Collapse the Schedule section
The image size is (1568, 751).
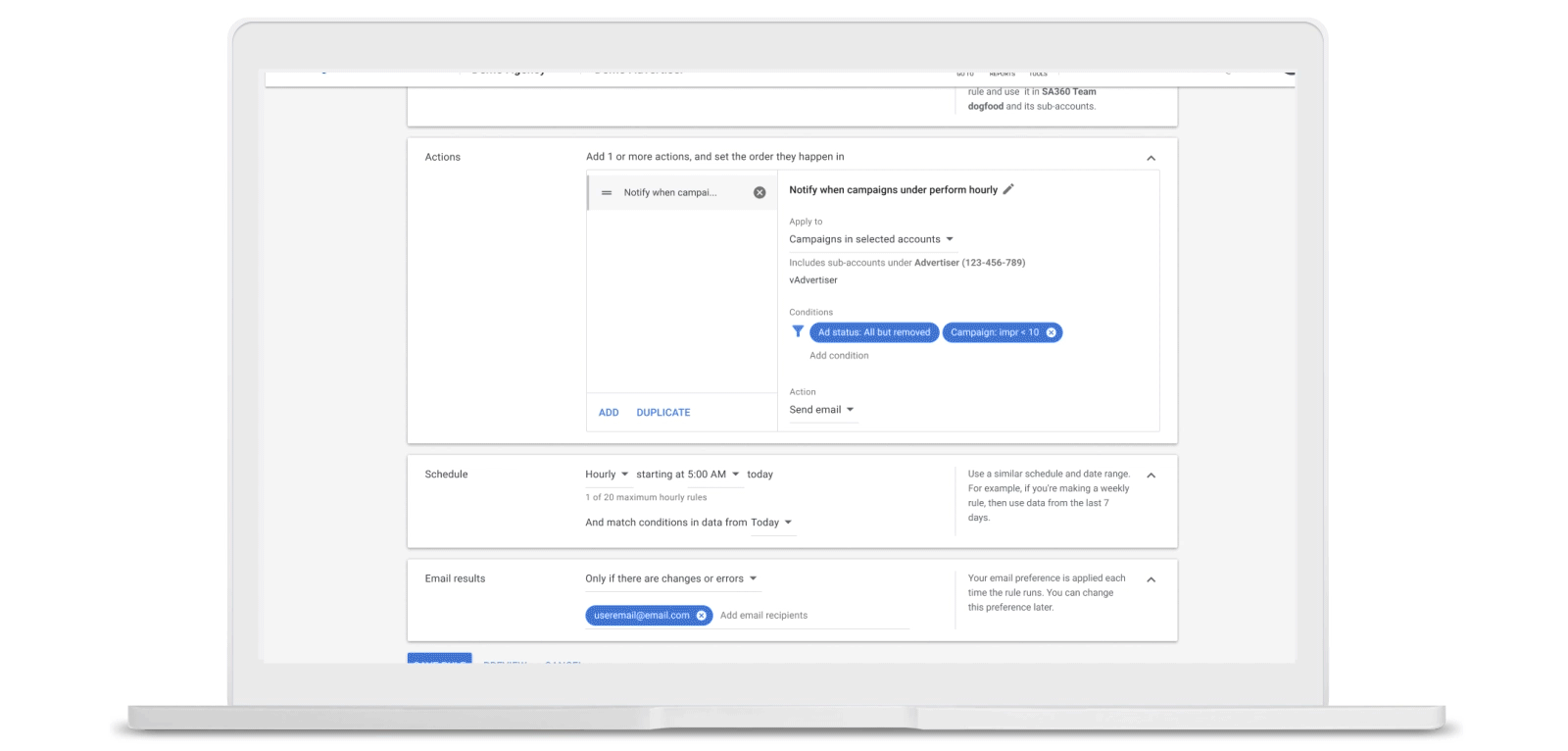[1151, 476]
